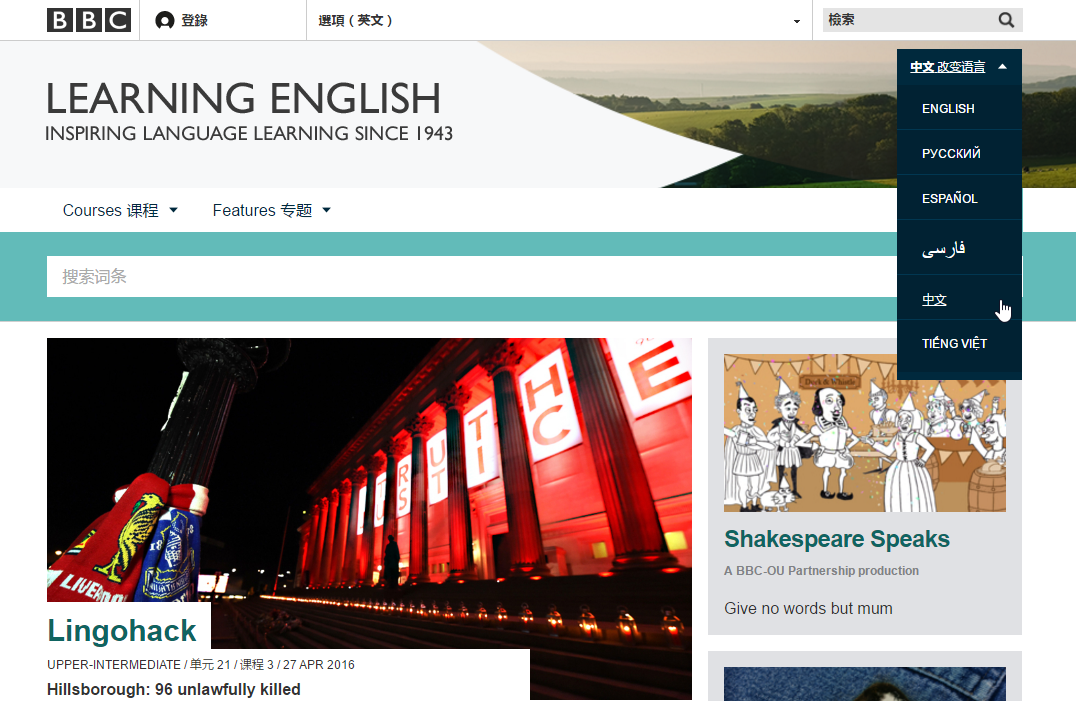Open the 登錄 sign-in link
This screenshot has width=1076, height=701.
tap(194, 21)
